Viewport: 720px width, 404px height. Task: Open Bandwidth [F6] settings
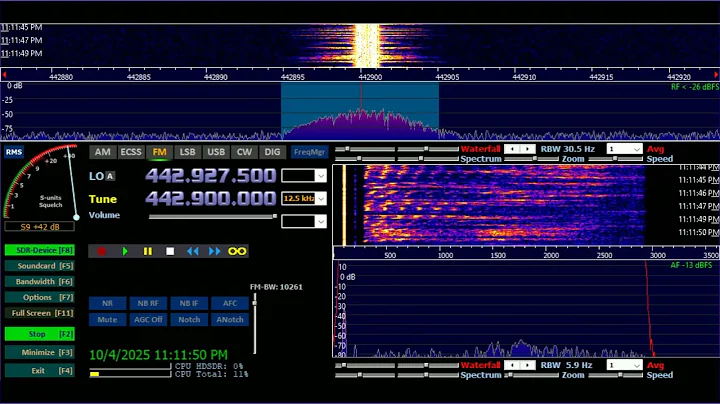39,281
